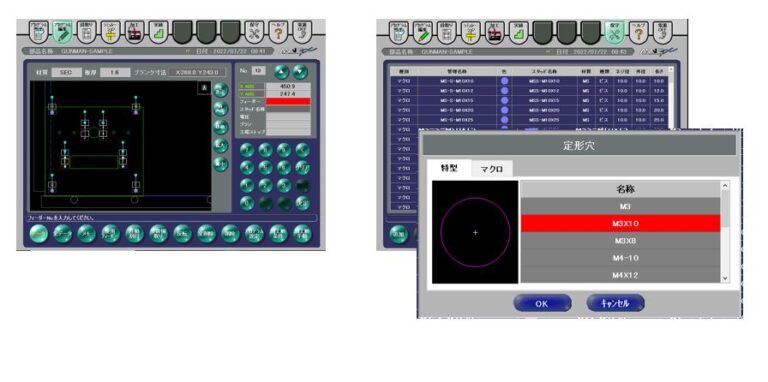Click the up-arrow round button beside No. field

tap(282, 72)
